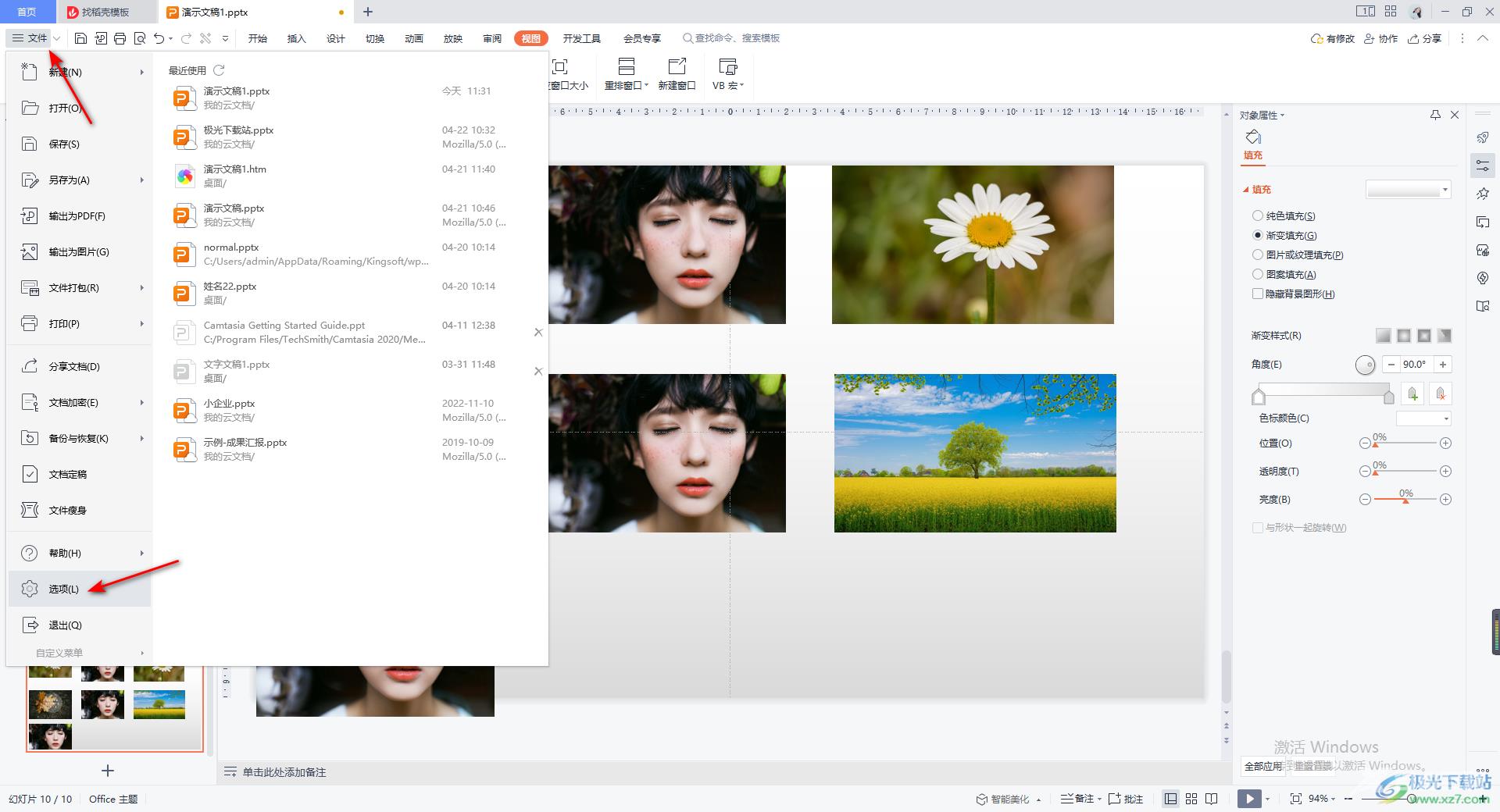Click the angle value field 90.0°

1416,365
